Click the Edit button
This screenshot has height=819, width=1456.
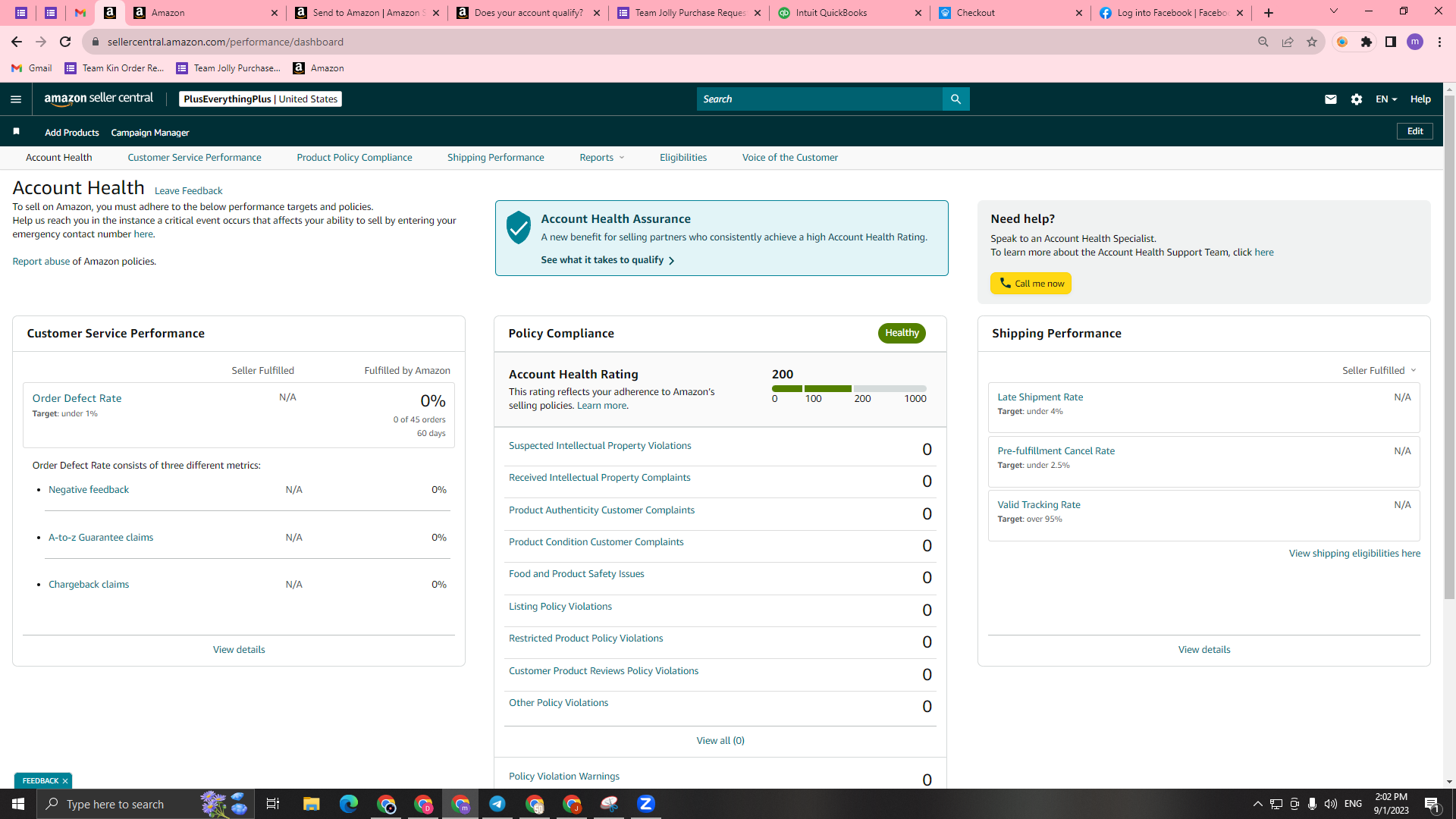point(1415,131)
